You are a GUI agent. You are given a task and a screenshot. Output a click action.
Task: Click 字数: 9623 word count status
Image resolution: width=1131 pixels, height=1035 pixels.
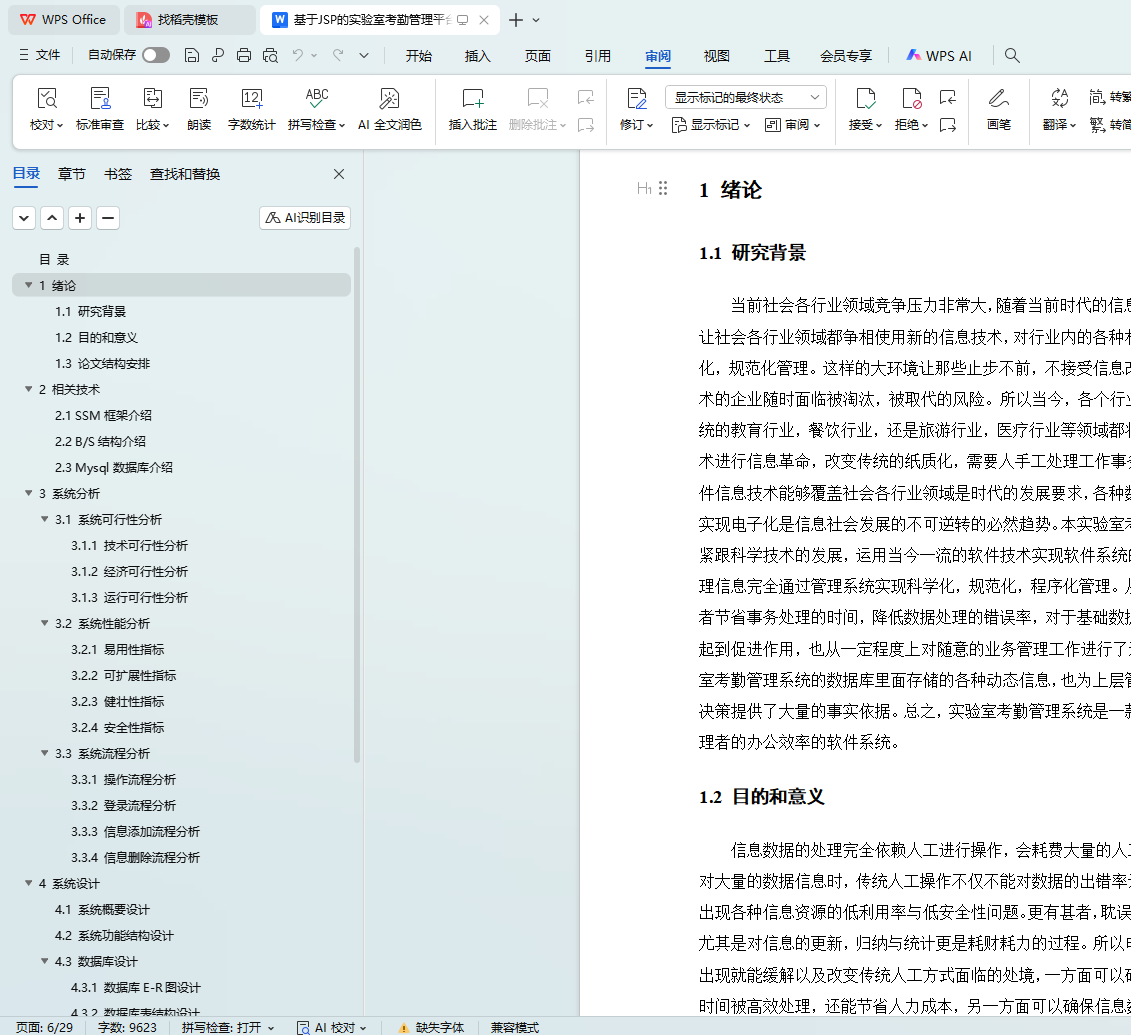(x=127, y=1027)
